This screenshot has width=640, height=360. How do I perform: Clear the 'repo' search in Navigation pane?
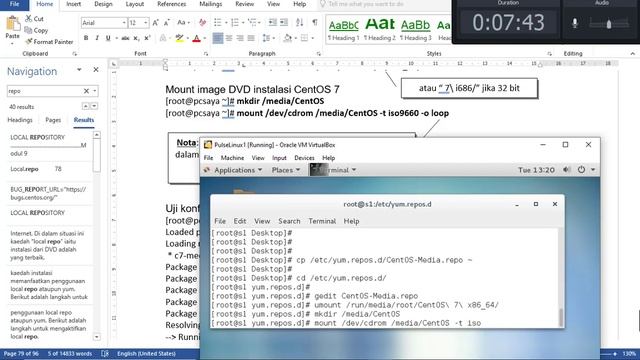tap(86, 91)
